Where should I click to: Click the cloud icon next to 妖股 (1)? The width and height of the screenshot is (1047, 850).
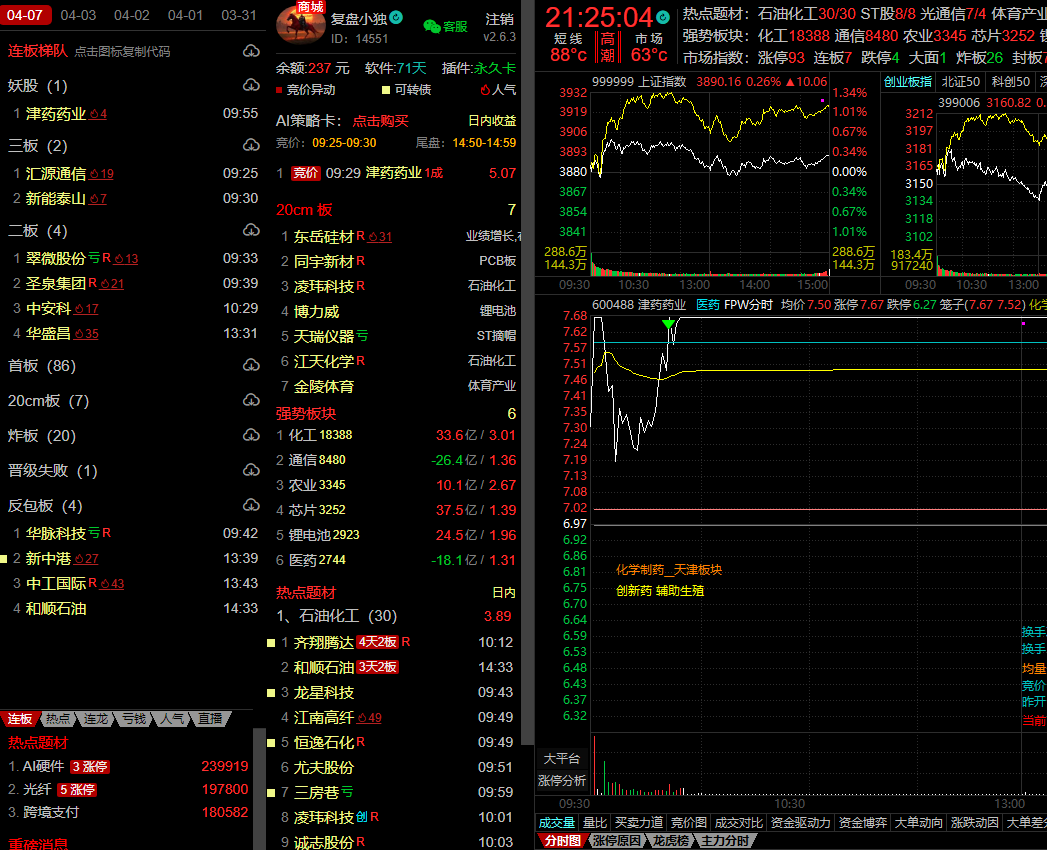[x=250, y=86]
